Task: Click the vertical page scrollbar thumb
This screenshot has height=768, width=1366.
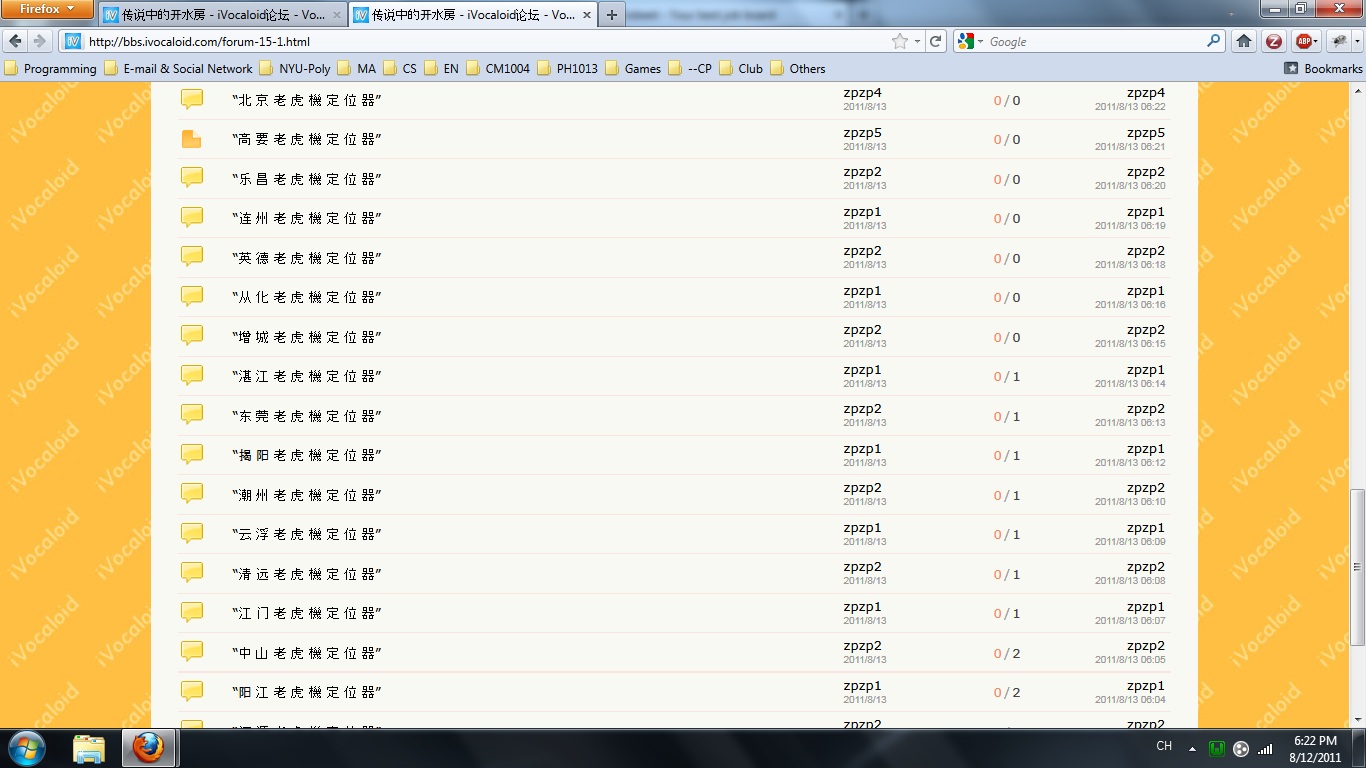Action: click(1357, 567)
